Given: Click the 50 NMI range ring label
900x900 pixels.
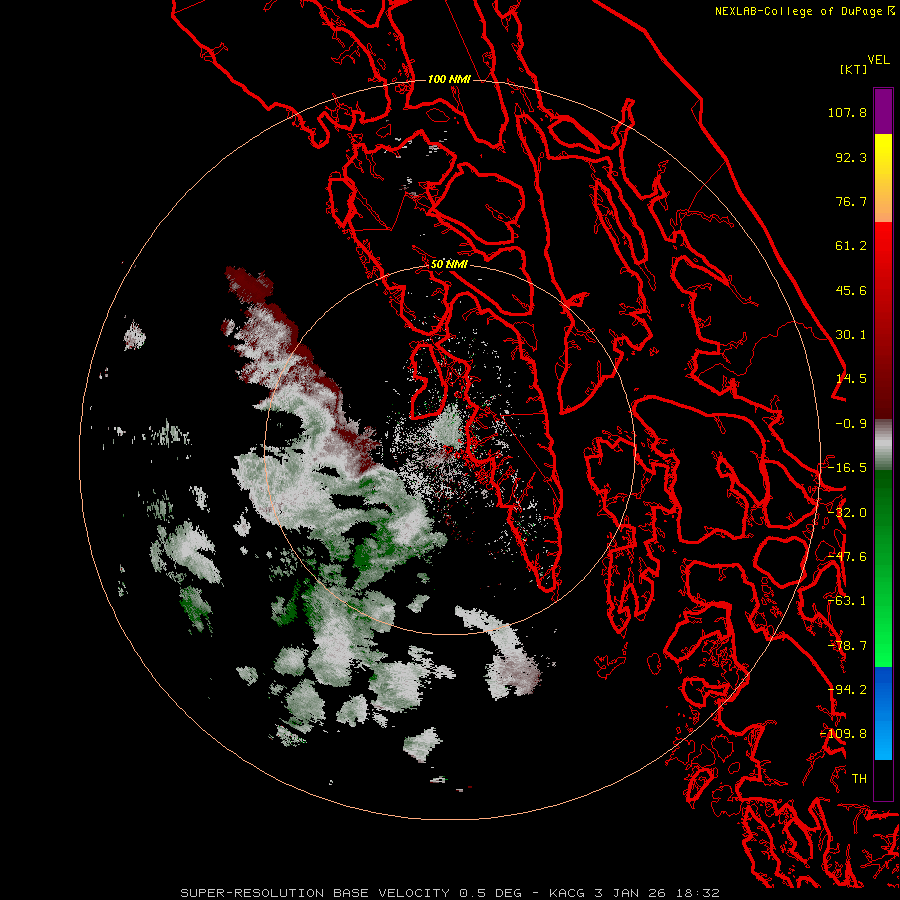Looking at the screenshot, I should tap(449, 264).
